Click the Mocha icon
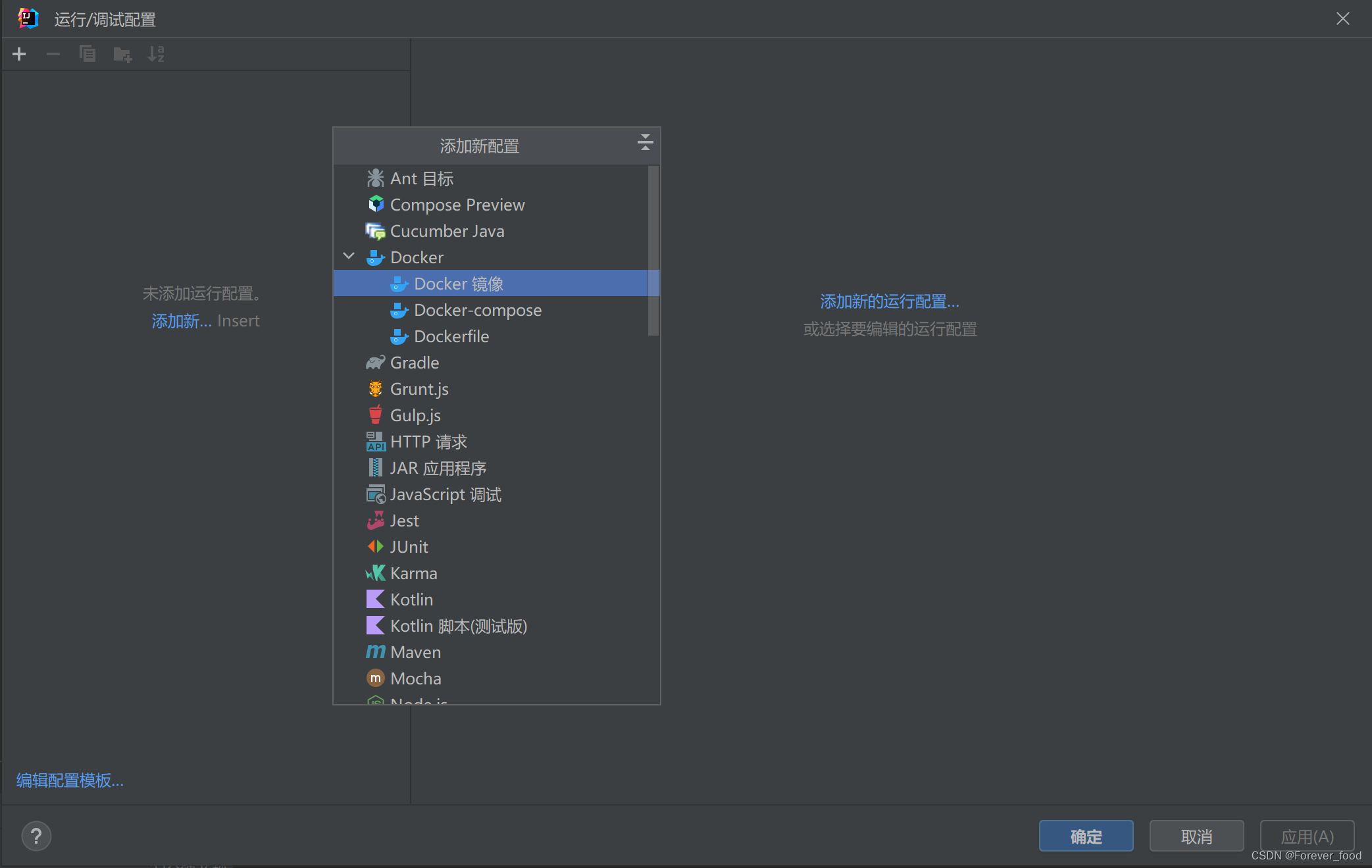Screen dimensions: 1372x868 coord(375,678)
